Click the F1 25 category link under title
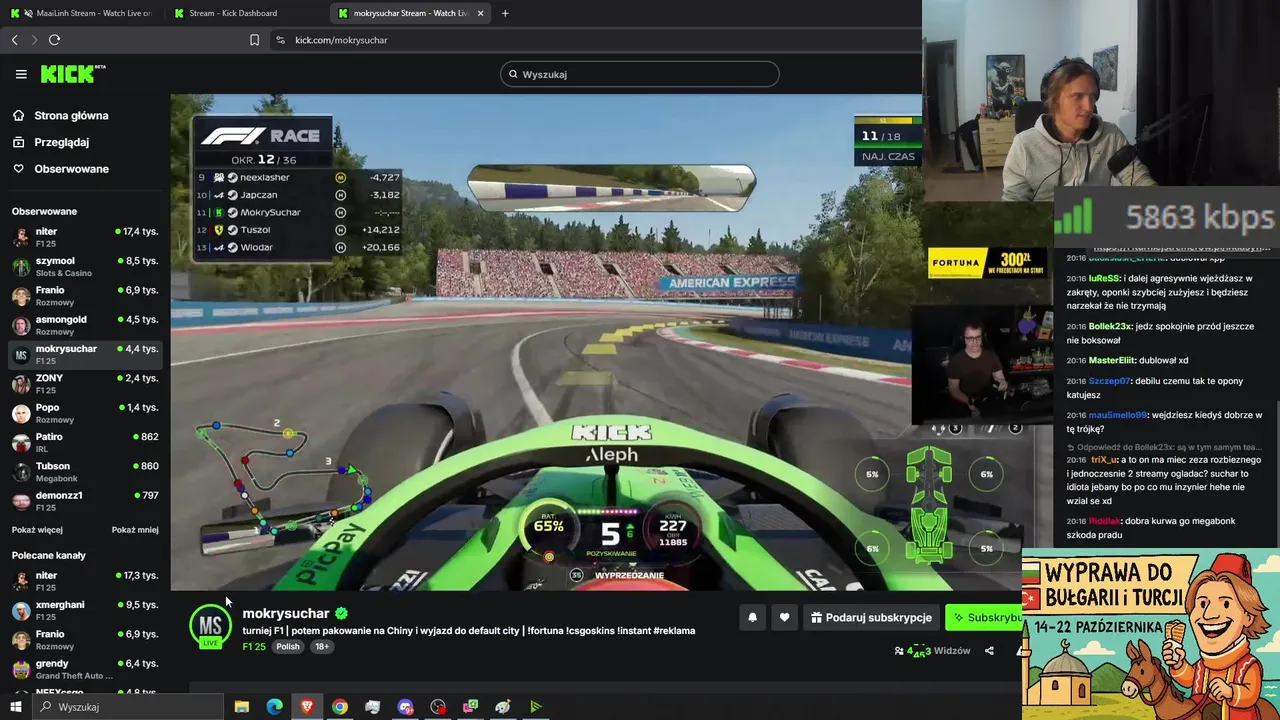1280x720 pixels. (x=254, y=646)
